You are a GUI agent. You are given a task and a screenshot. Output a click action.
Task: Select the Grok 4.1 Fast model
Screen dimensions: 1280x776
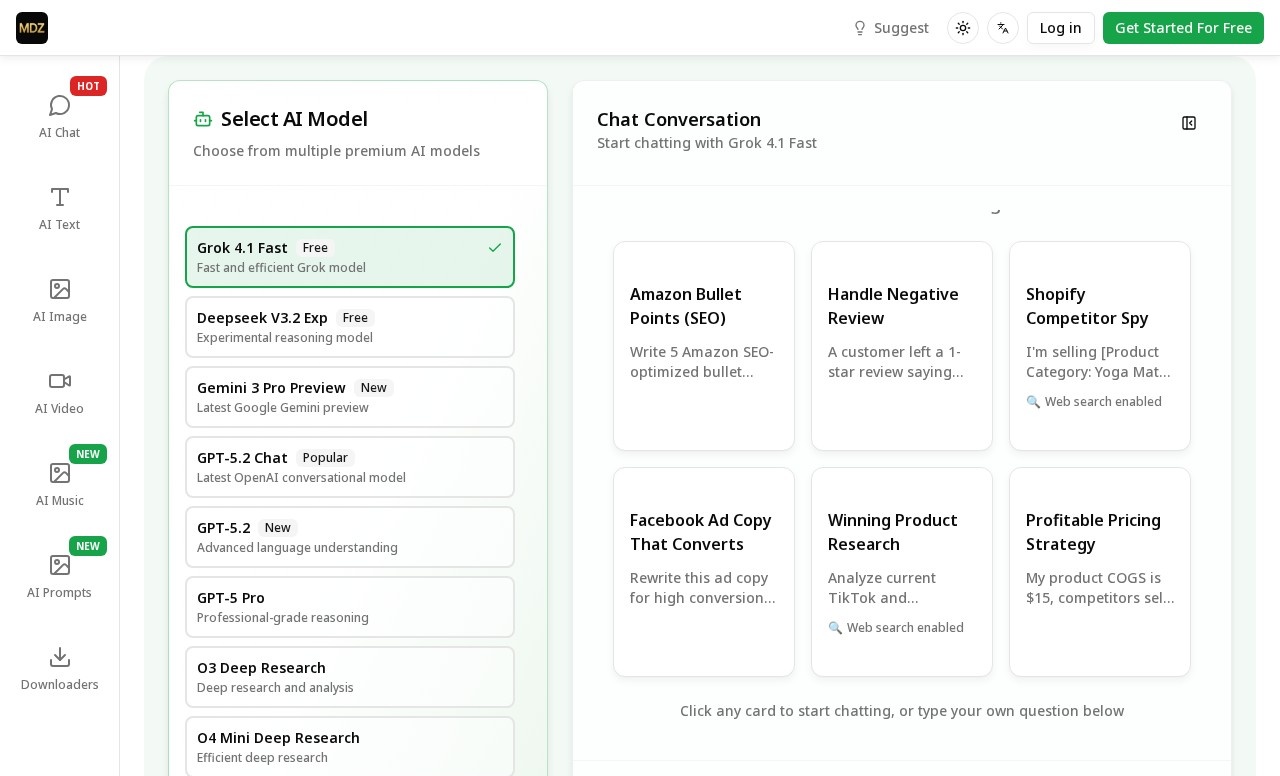350,257
